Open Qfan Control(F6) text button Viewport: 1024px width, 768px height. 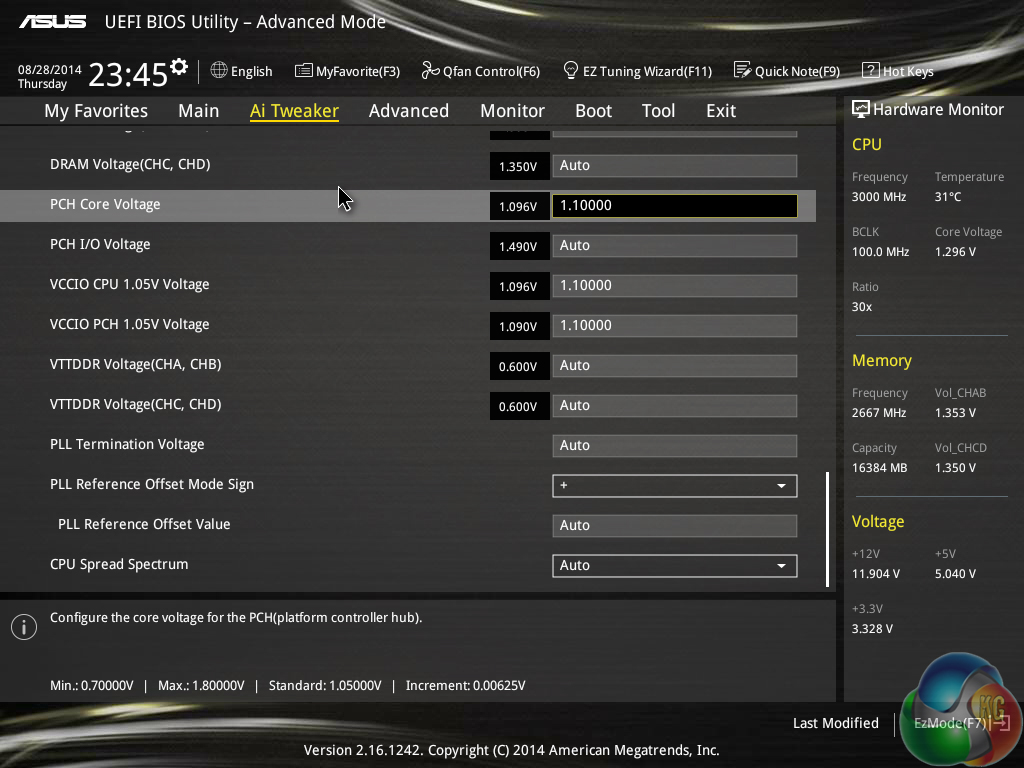491,71
